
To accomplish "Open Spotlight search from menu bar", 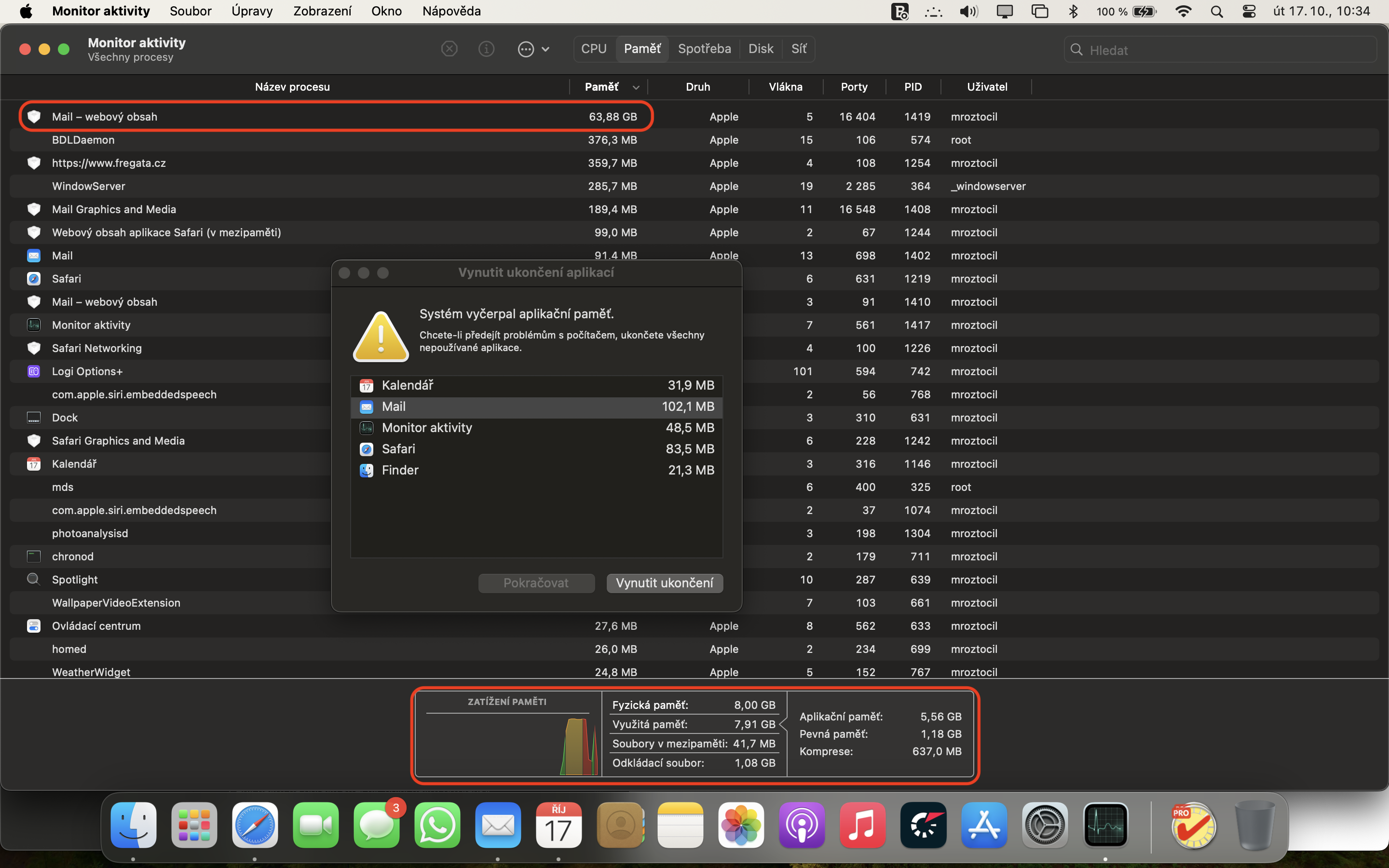I will [1216, 11].
